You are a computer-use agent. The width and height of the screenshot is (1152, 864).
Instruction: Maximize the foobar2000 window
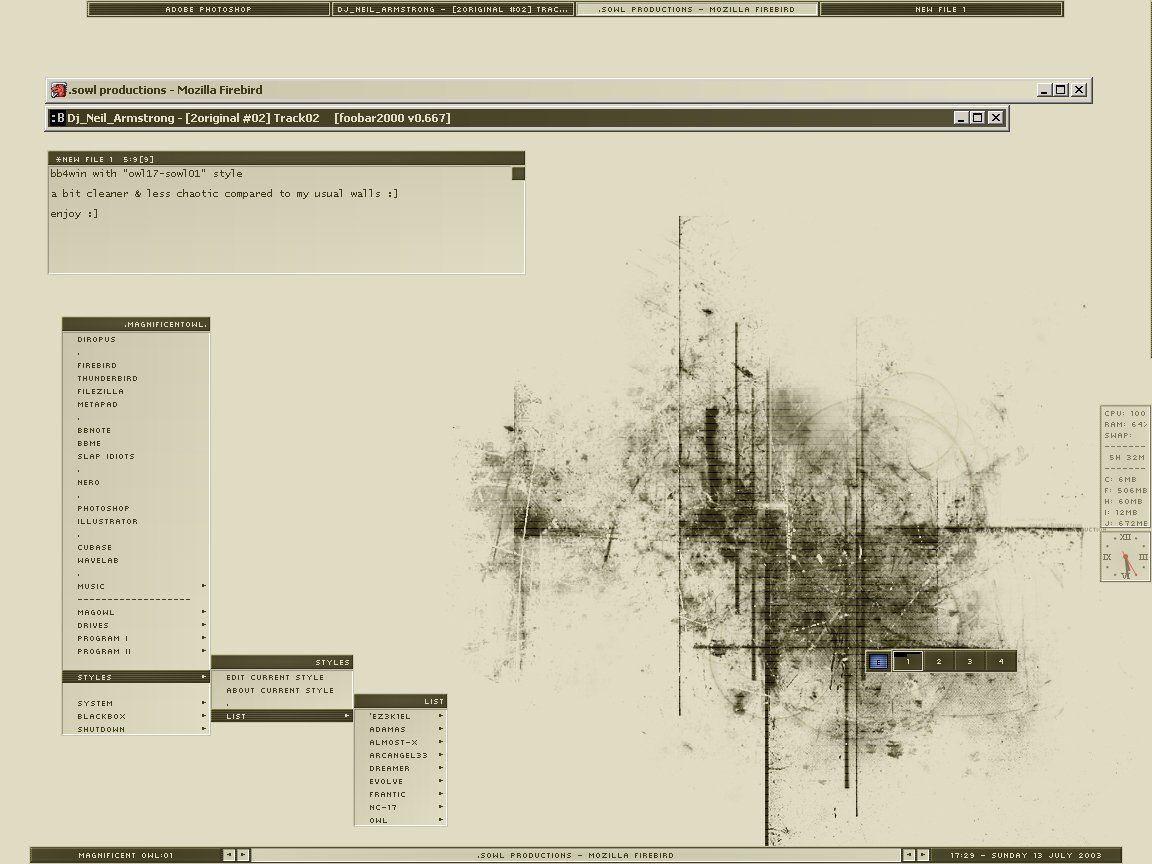click(978, 118)
